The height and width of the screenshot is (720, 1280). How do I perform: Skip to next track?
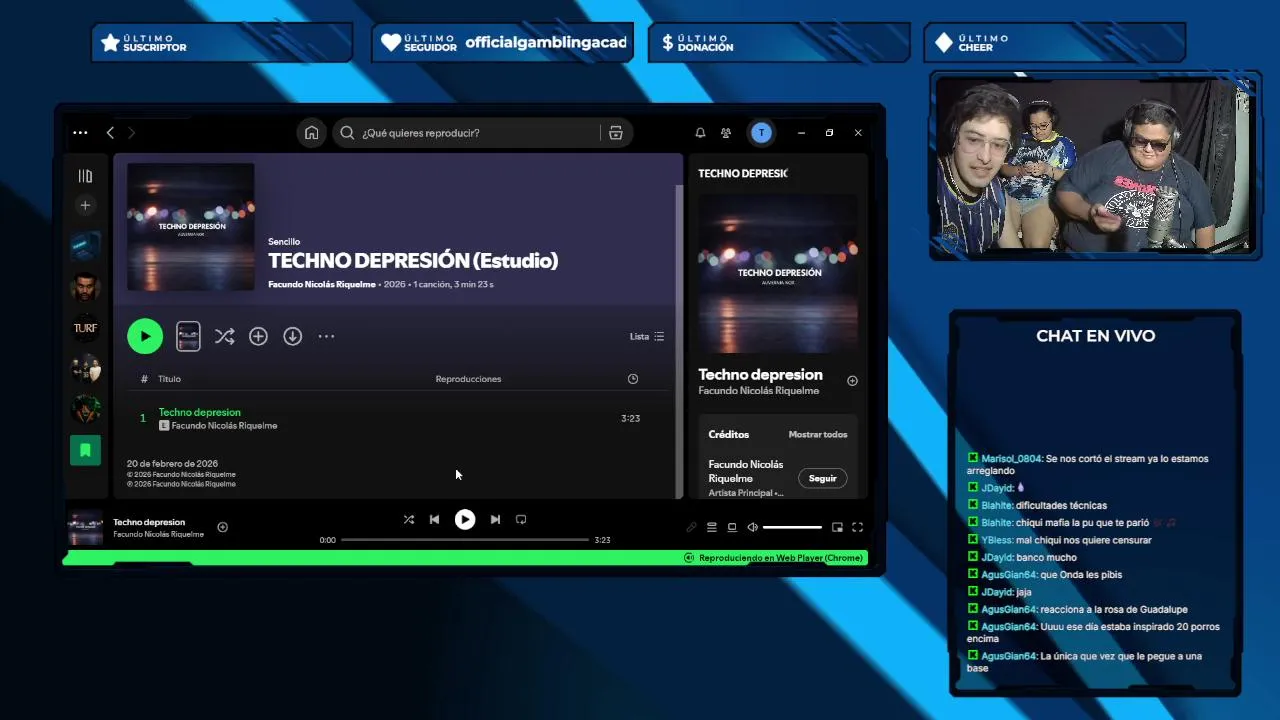pos(495,519)
